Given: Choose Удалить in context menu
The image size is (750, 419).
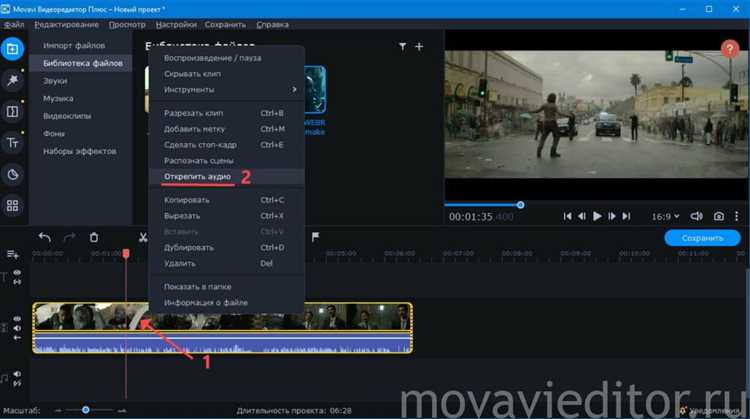Looking at the screenshot, I should click(x=227, y=263).
